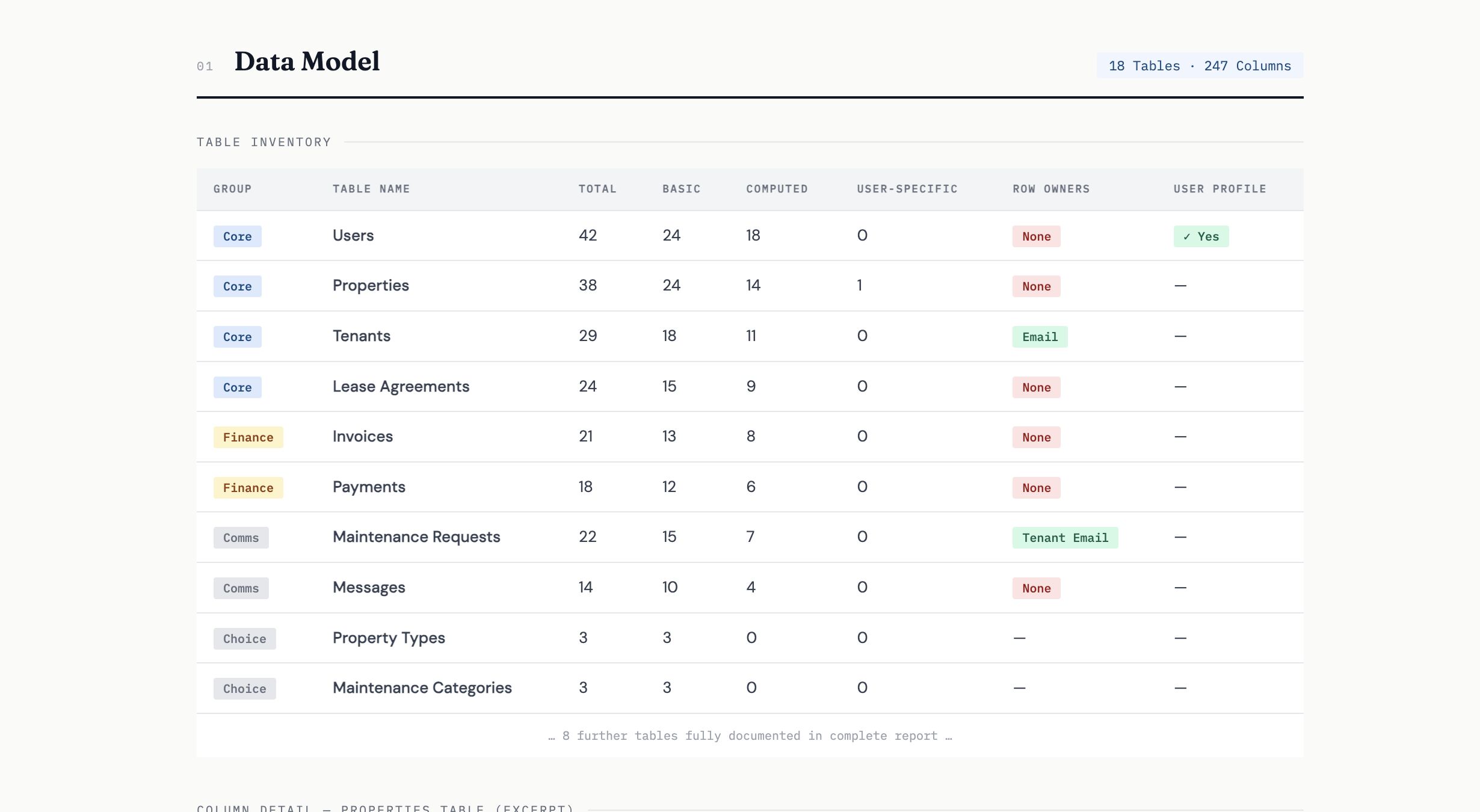Viewport: 1480px width, 812px height.
Task: Click the Data Model section heading
Action: tap(306, 61)
